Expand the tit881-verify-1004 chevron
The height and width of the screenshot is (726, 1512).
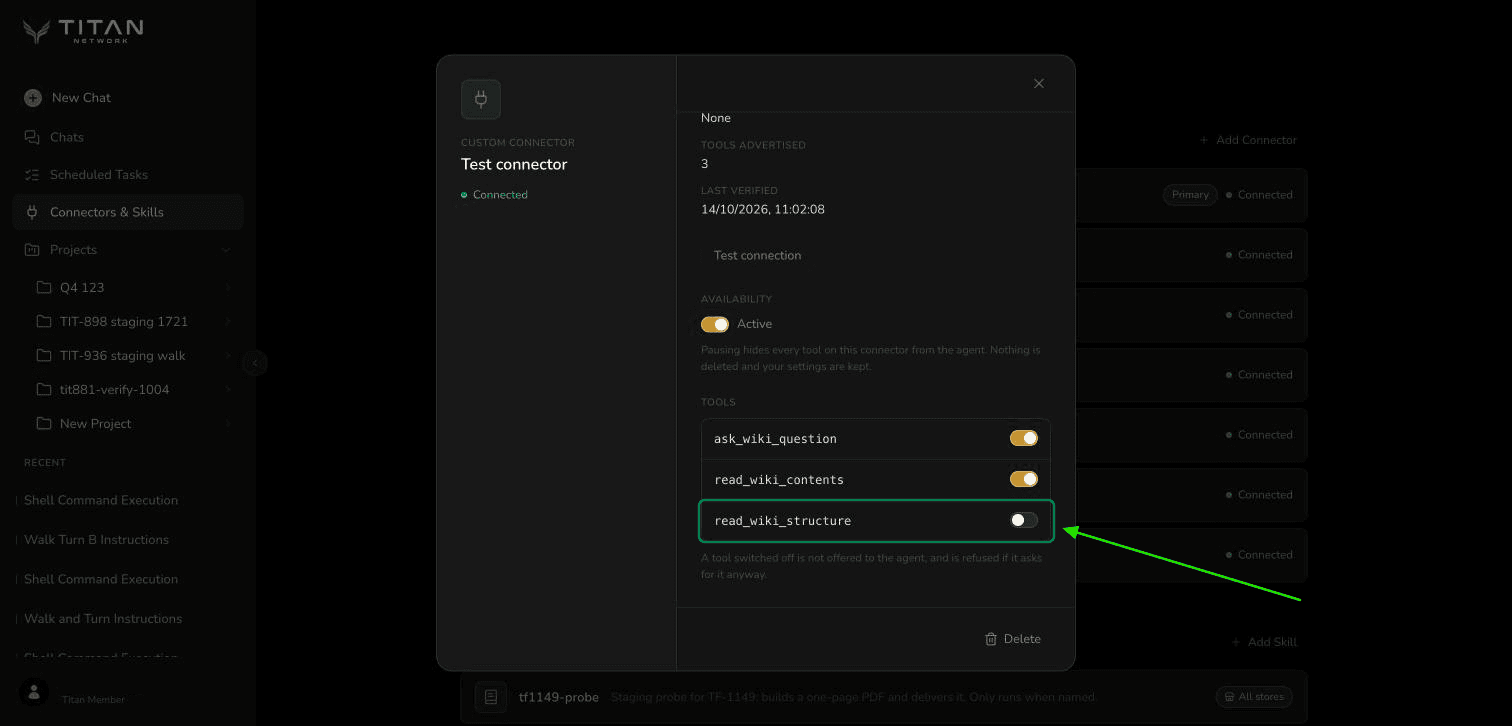(228, 389)
